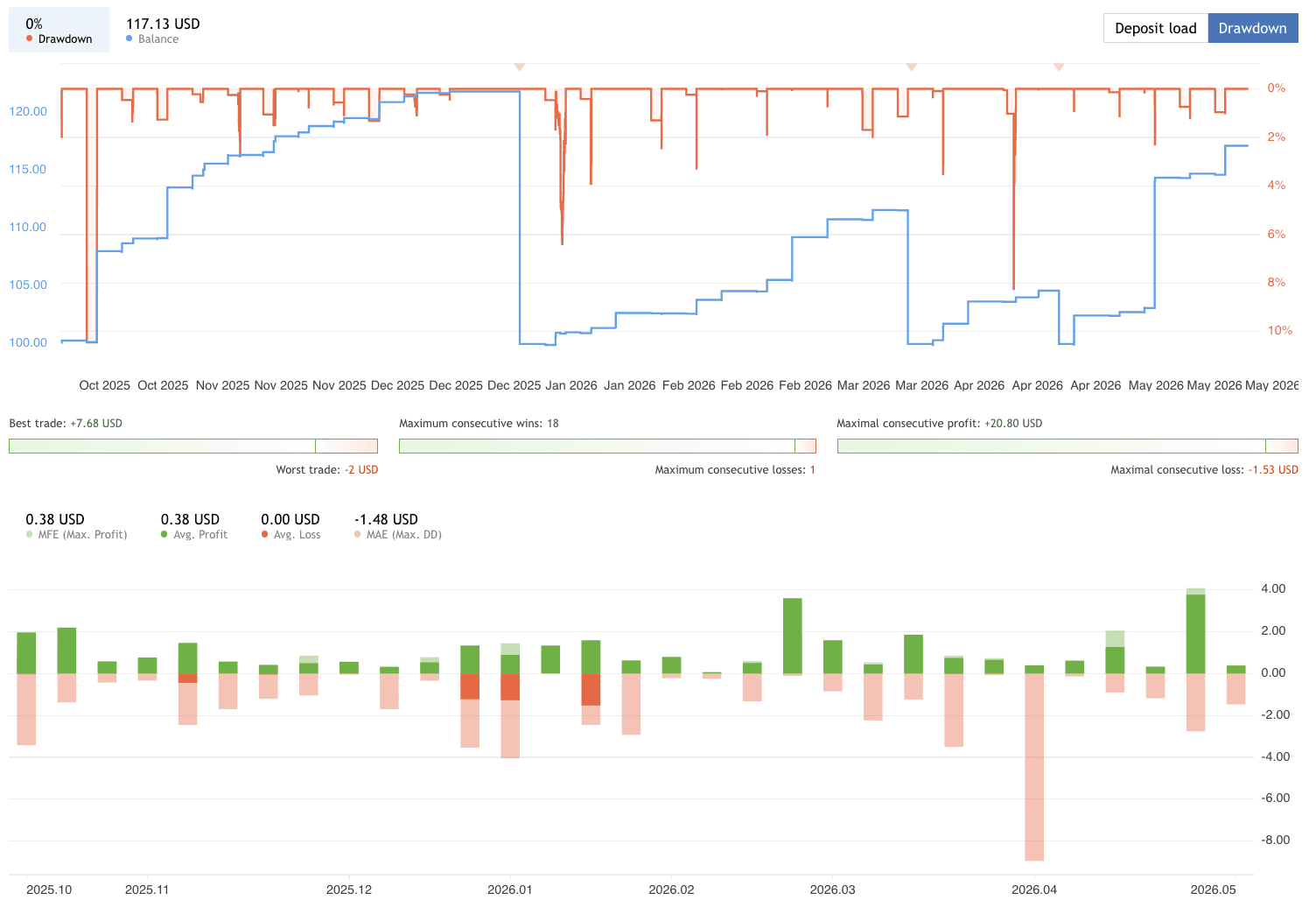1316x900 pixels.
Task: Click the 120.00 balance axis label
Action: coord(28,111)
